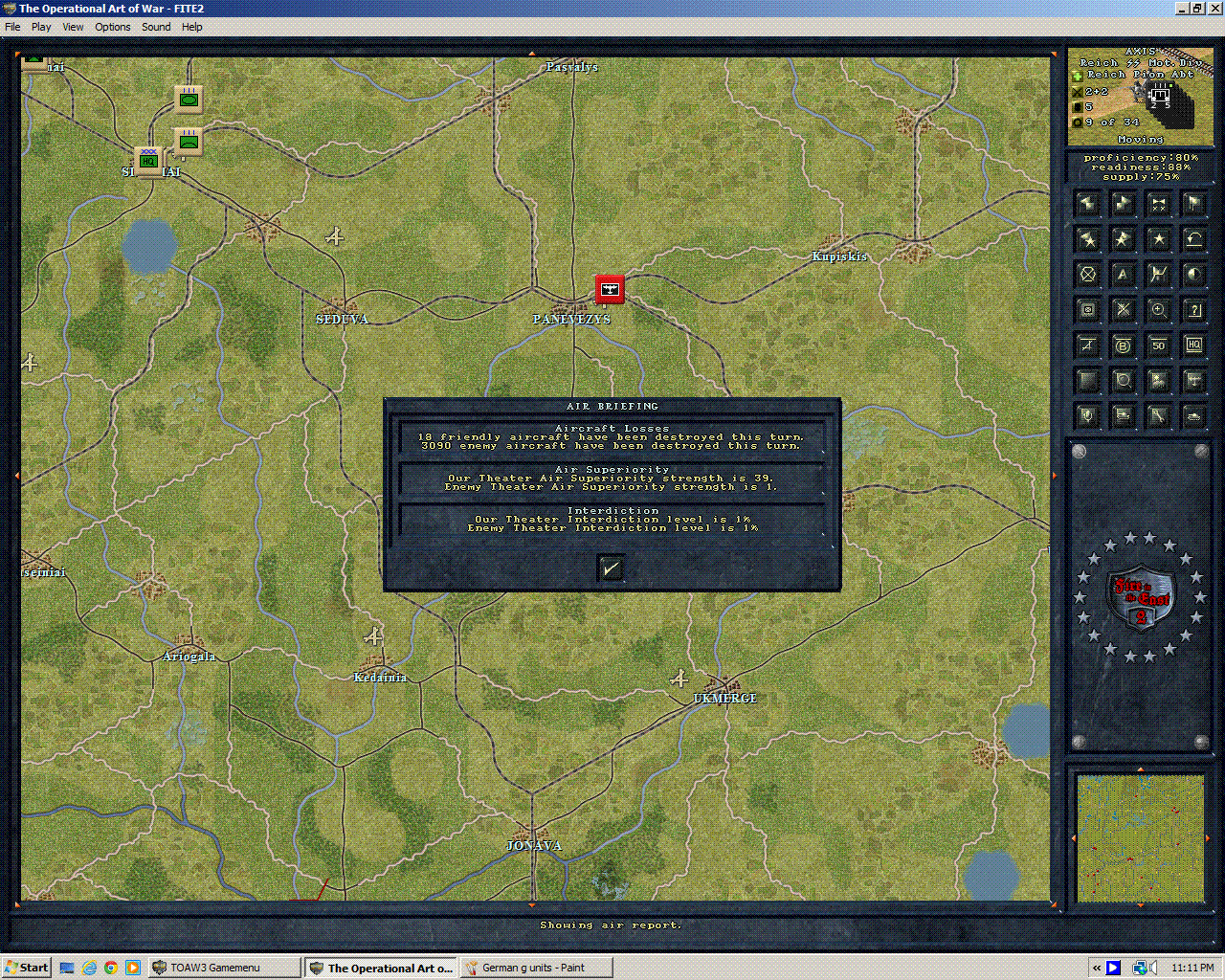
Task: Click the airfield marker northeast of Seduva
Action: (334, 235)
